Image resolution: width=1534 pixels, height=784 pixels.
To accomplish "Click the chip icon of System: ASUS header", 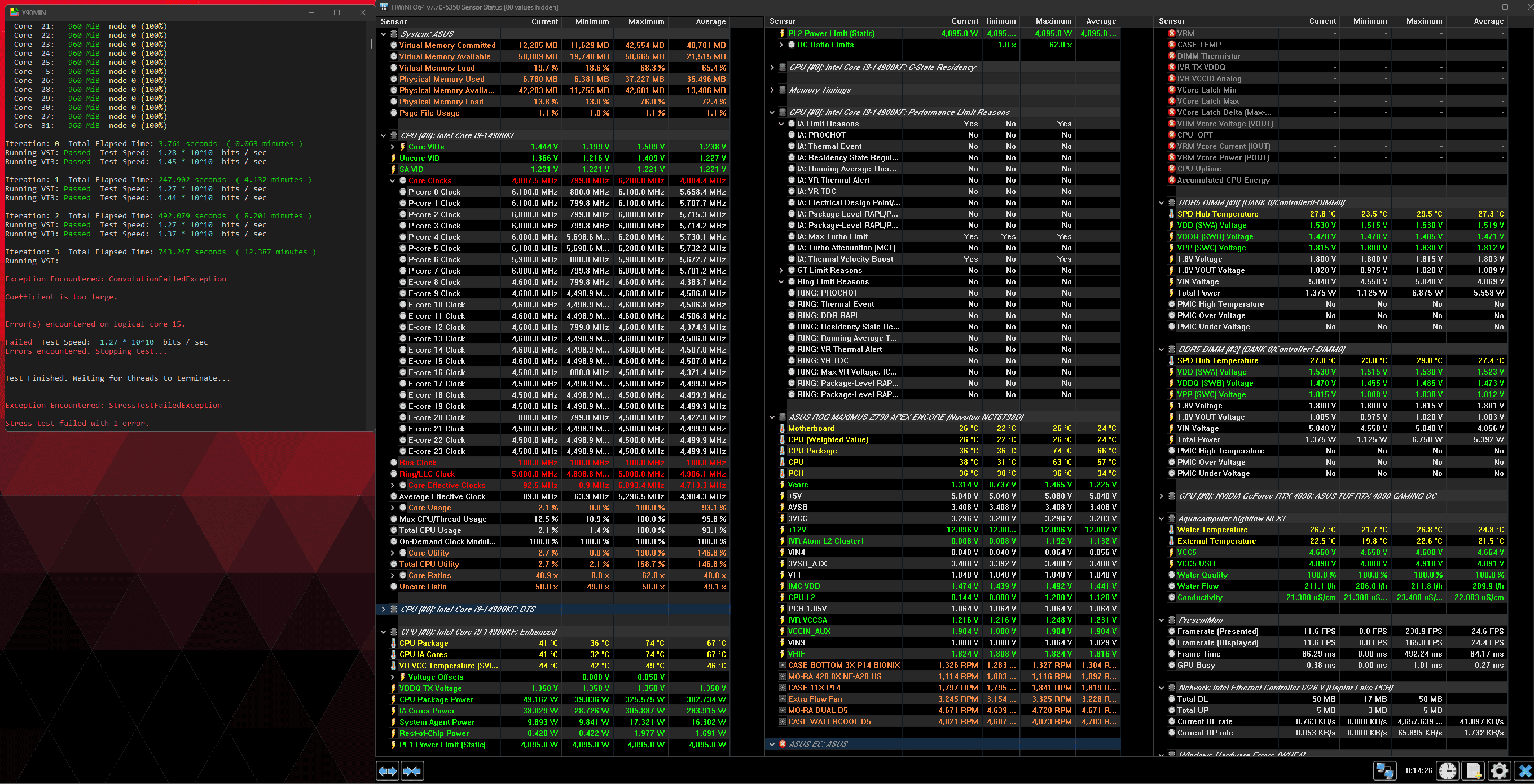I will tap(394, 34).
